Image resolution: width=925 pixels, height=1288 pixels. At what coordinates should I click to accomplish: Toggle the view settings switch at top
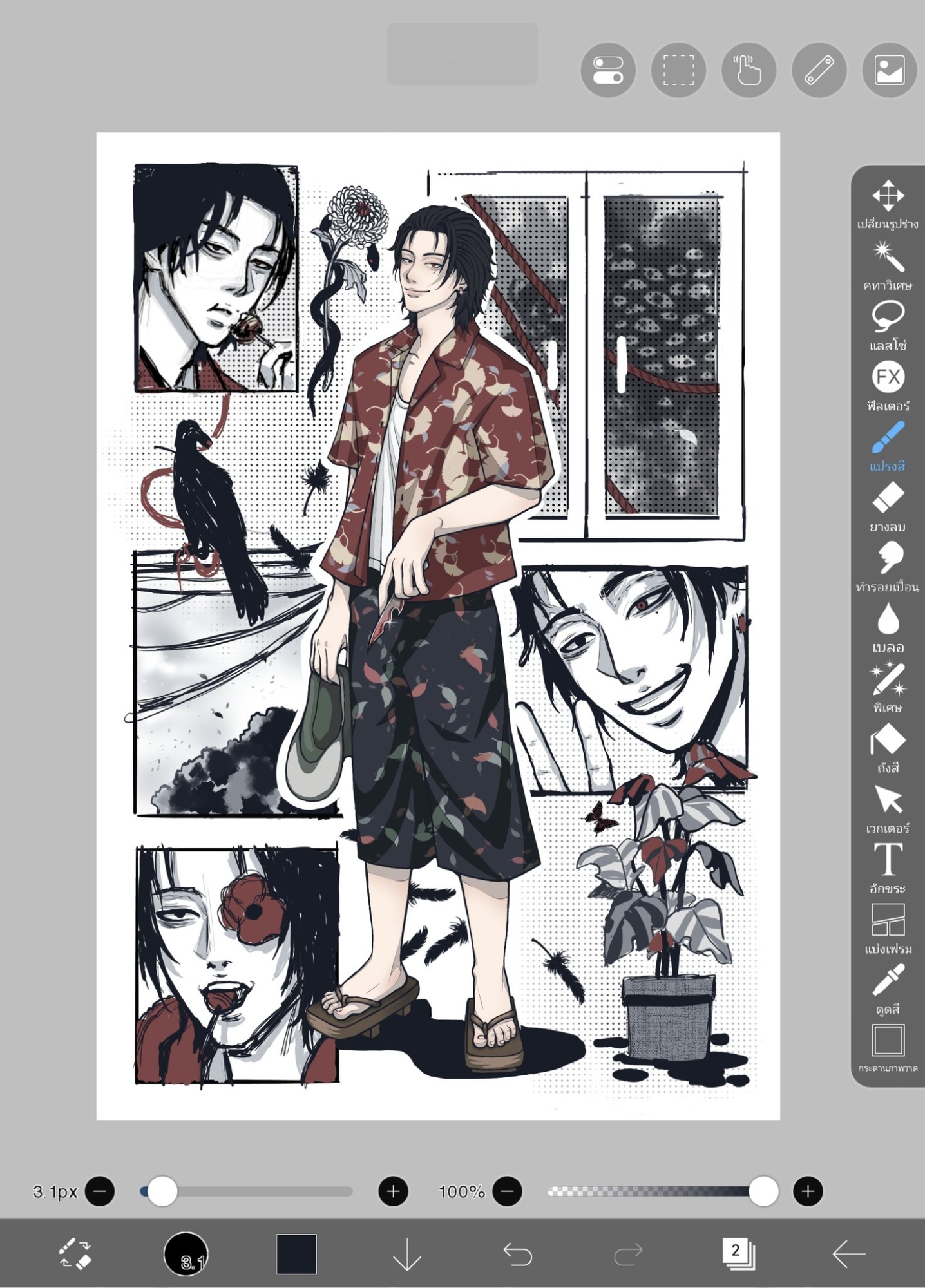click(x=607, y=70)
